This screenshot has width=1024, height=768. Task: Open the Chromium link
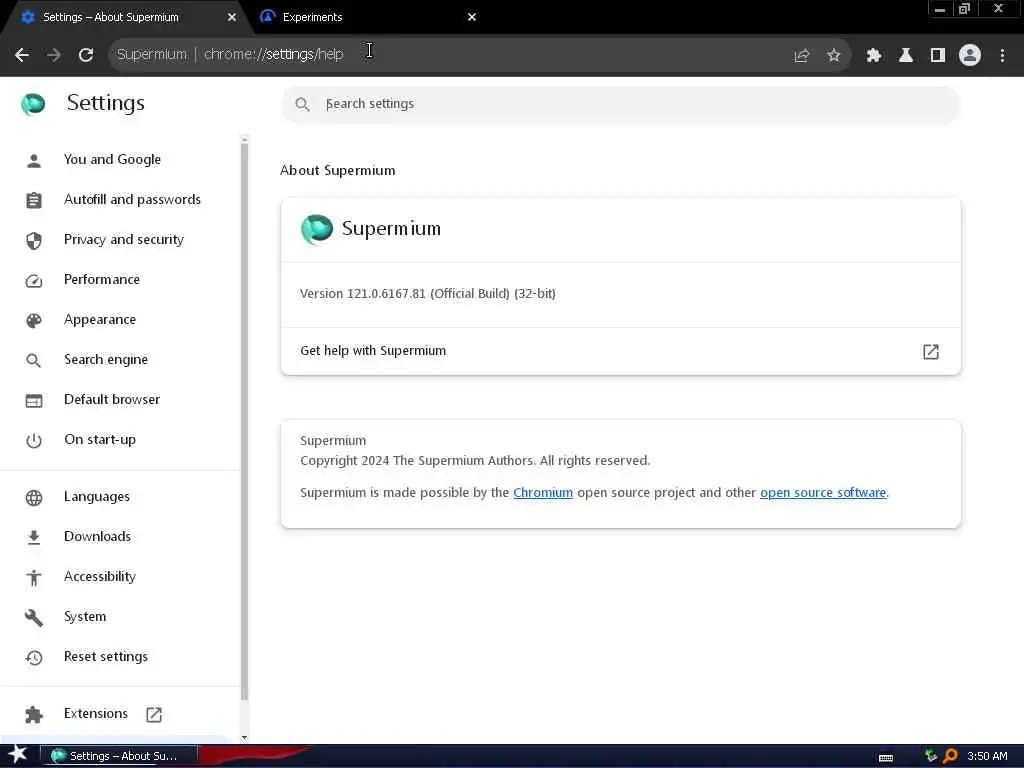tap(543, 493)
